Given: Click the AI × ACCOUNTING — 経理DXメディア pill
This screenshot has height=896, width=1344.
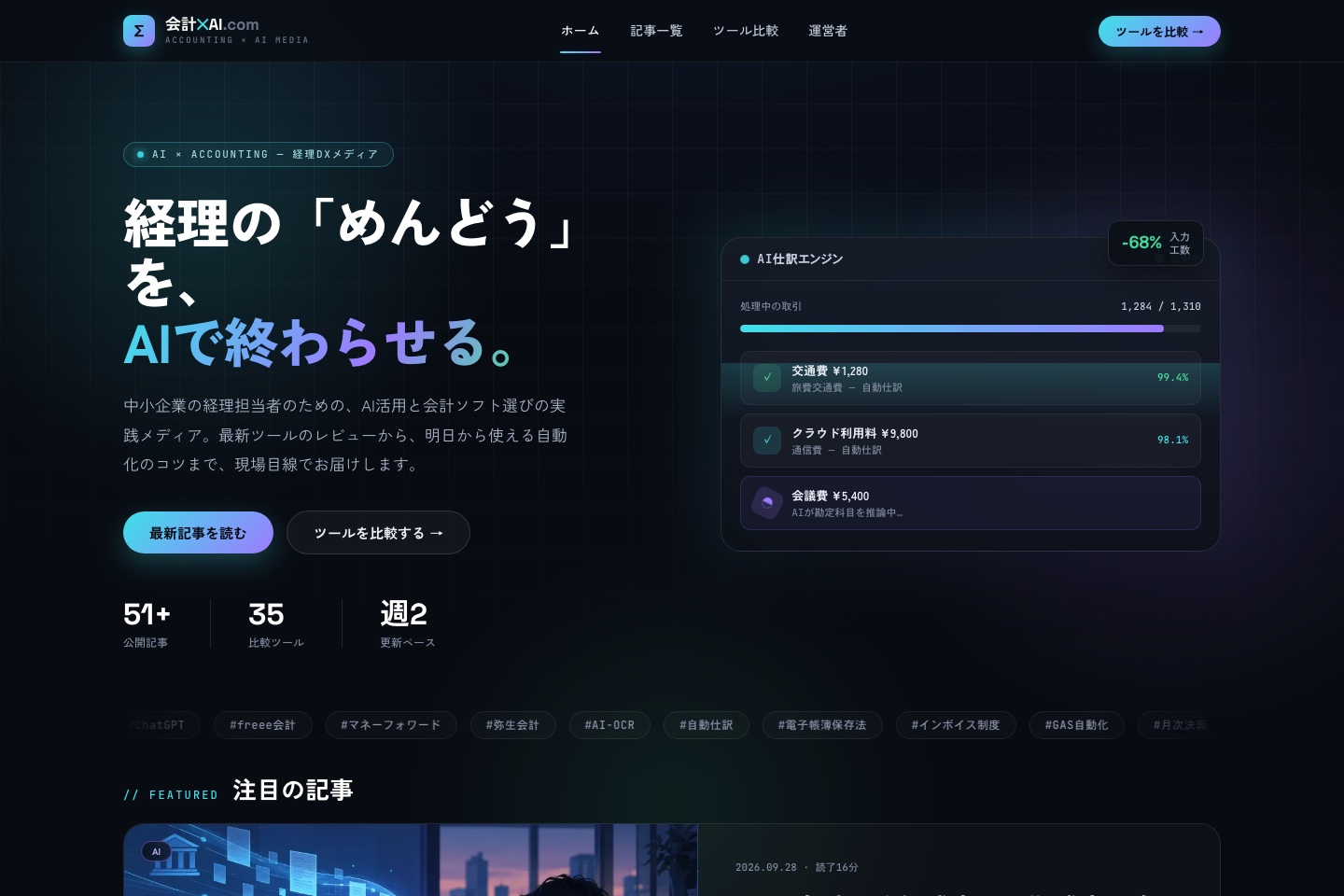Looking at the screenshot, I should [x=259, y=154].
